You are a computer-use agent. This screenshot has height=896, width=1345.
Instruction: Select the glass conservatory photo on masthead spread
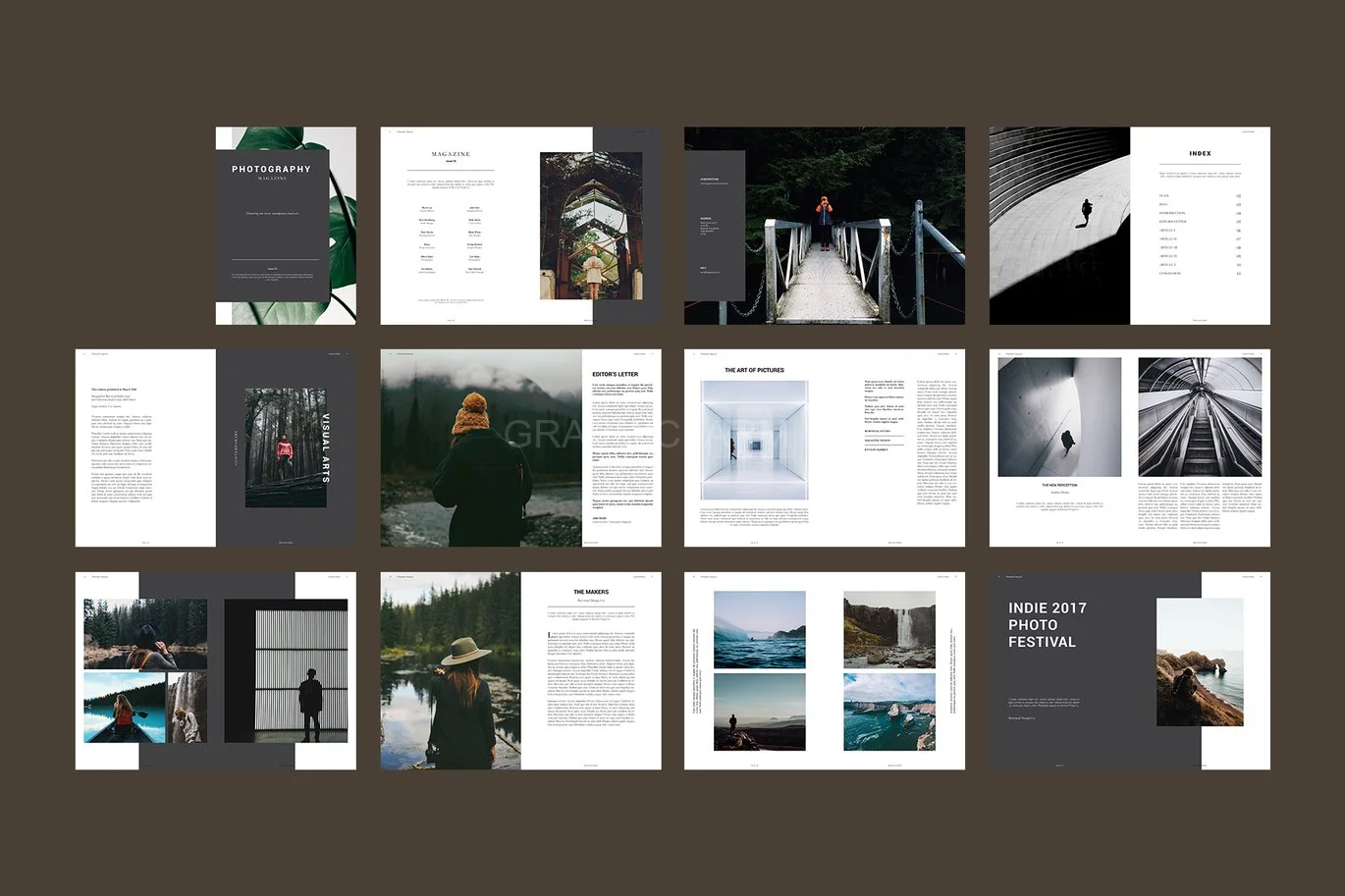591,226
